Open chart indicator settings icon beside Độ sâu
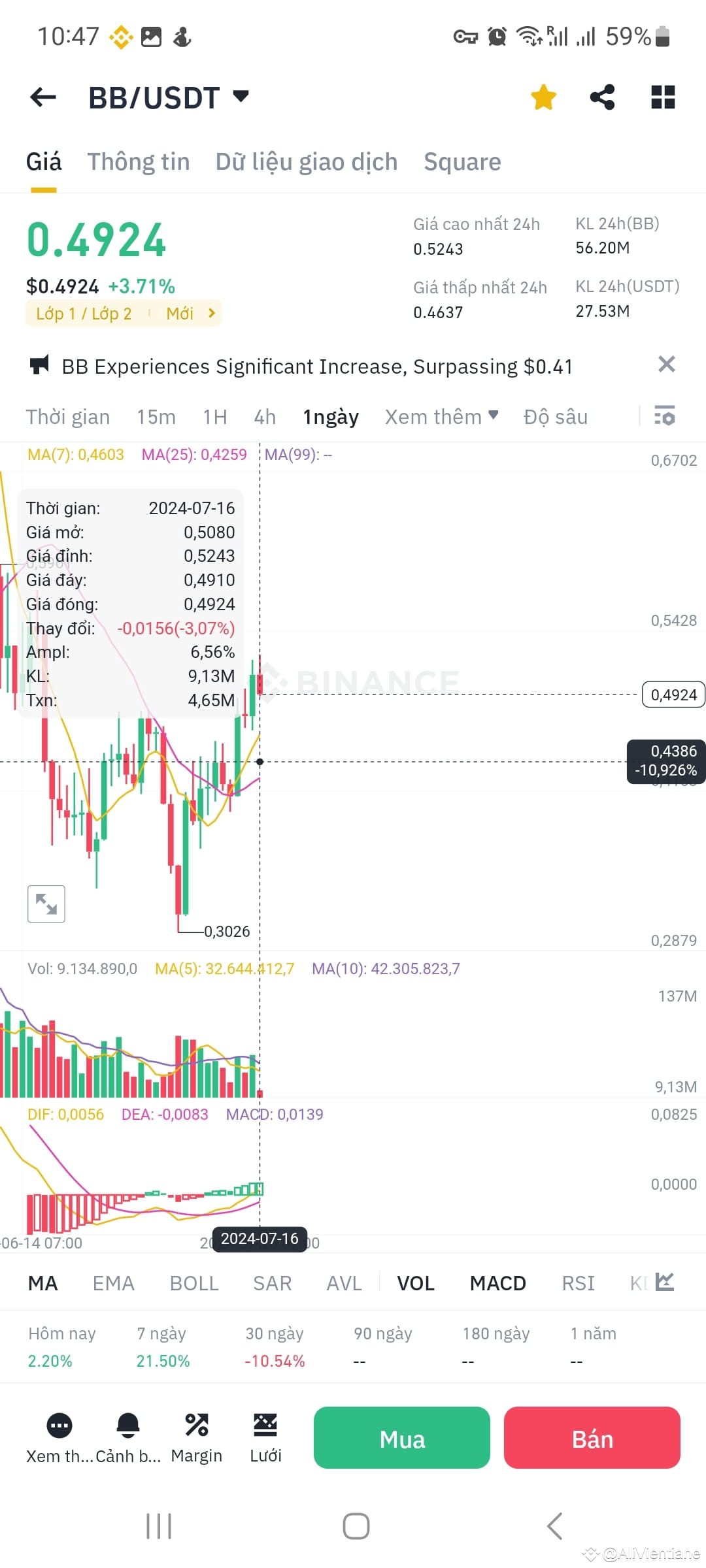The width and height of the screenshot is (706, 1568). pyautogui.click(x=664, y=416)
